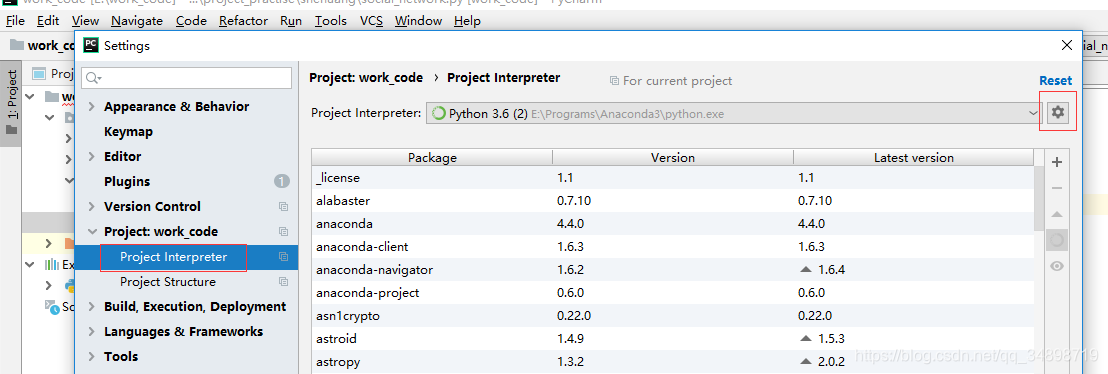
Task: Select the anaconda-client package row
Action: point(673,247)
